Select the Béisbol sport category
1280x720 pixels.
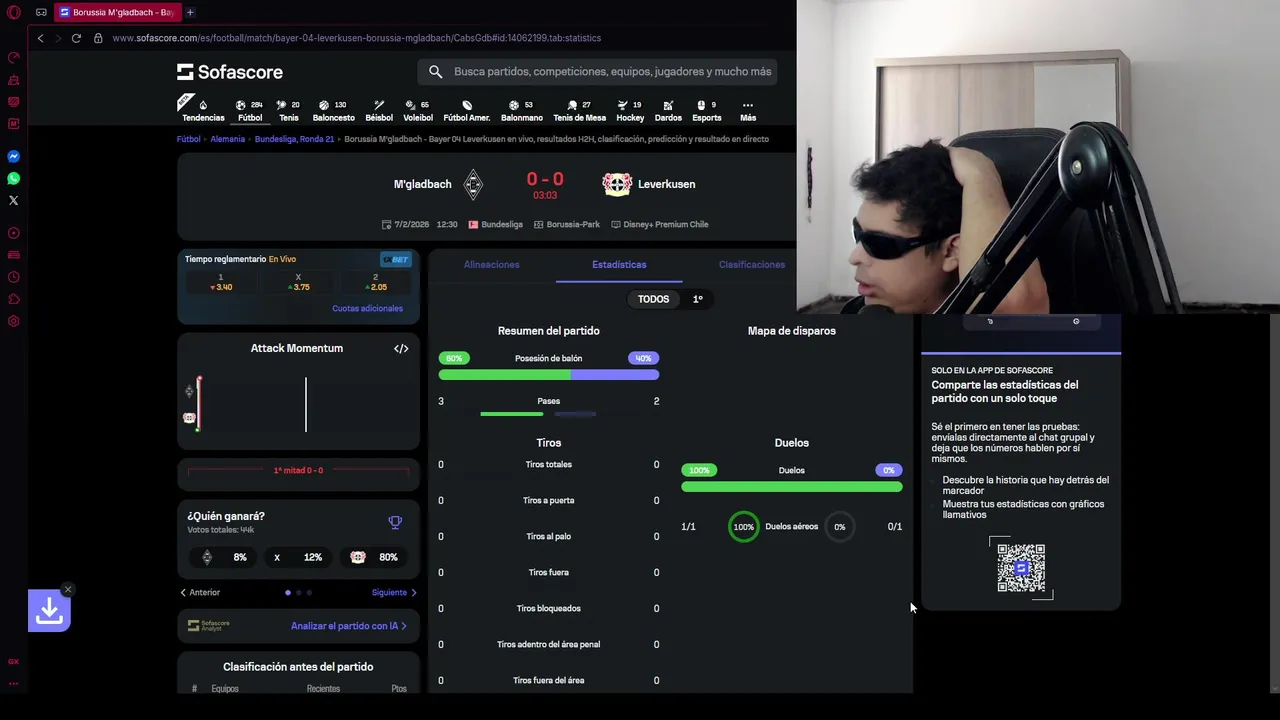coord(379,110)
